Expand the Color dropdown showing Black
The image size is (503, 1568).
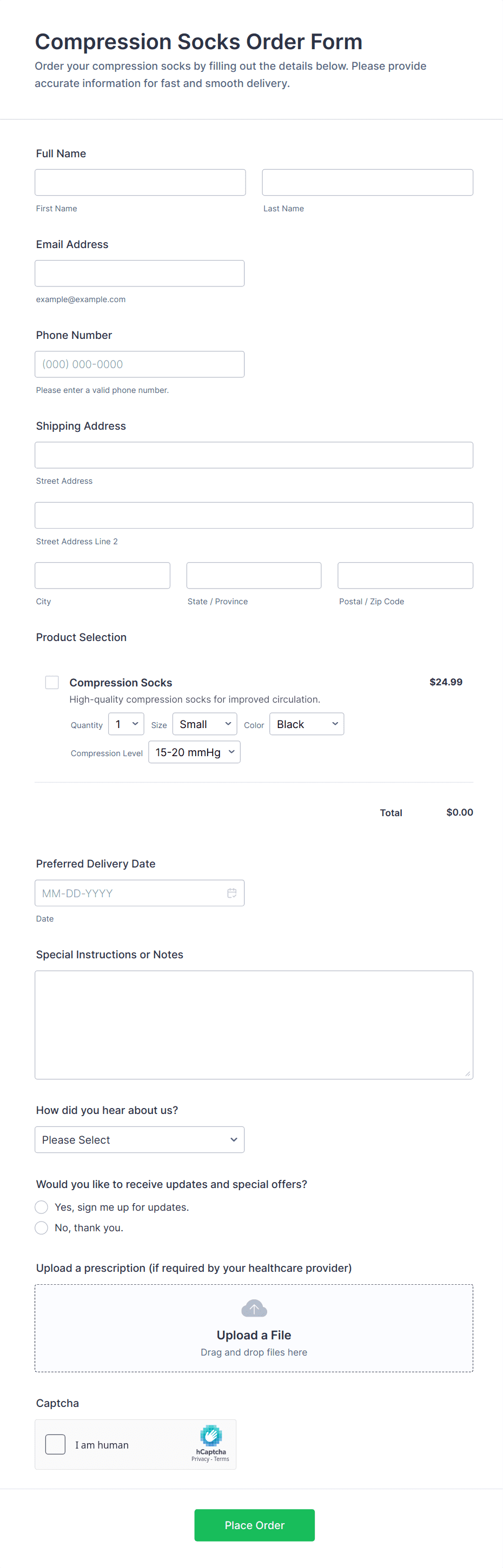[306, 724]
